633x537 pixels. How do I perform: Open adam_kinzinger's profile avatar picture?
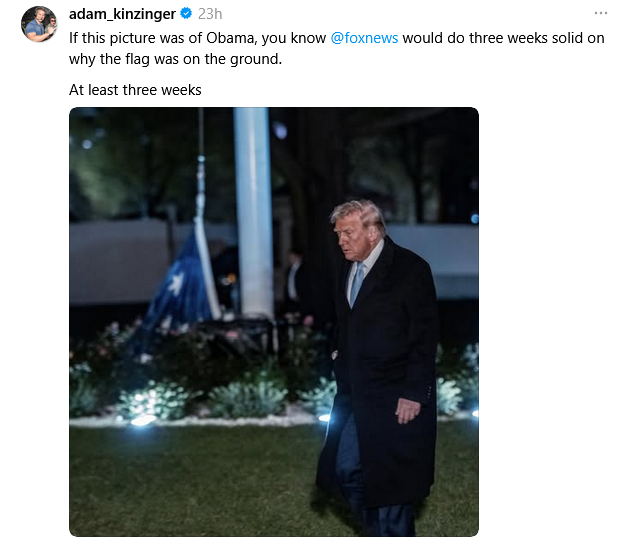39,24
